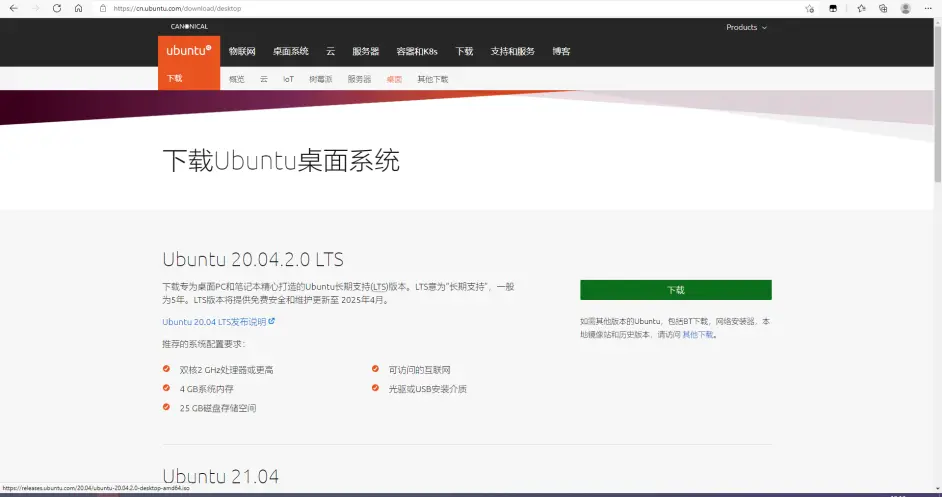The width and height of the screenshot is (942, 497).
Task: Open the collections icon
Action: pos(883,8)
